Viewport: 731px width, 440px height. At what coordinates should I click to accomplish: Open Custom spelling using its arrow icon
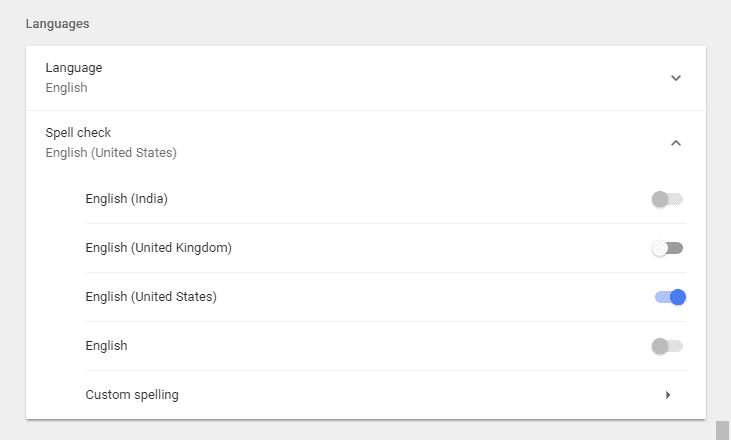[x=668, y=395]
